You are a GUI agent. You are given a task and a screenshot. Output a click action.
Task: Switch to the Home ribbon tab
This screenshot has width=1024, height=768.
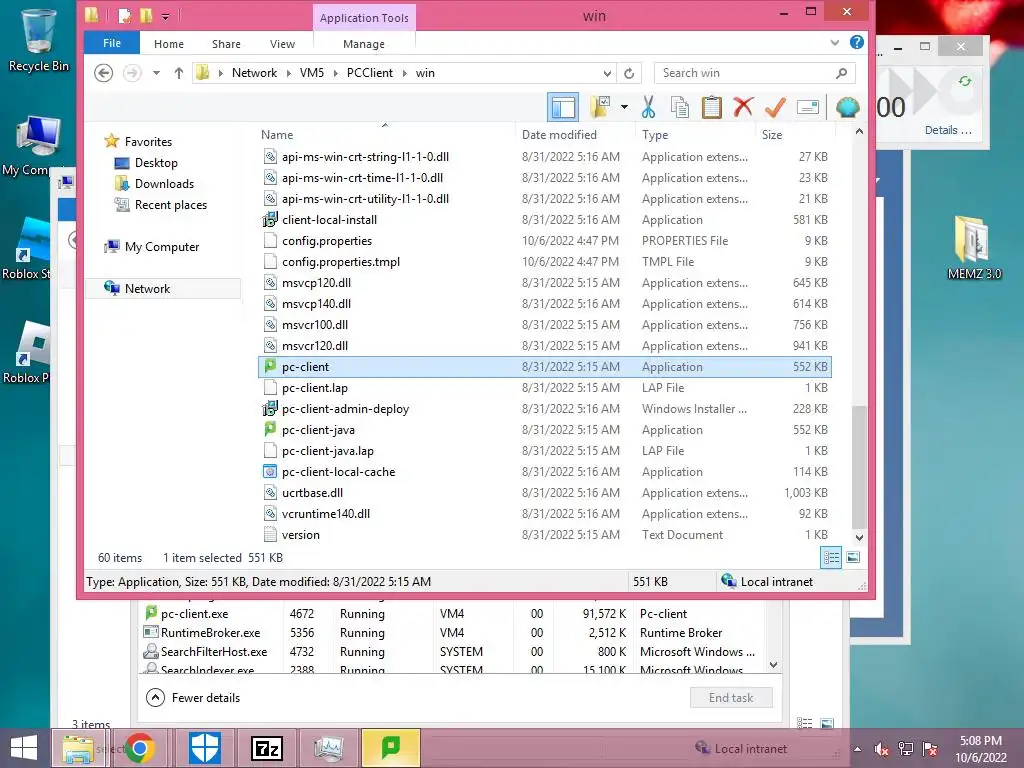[168, 44]
